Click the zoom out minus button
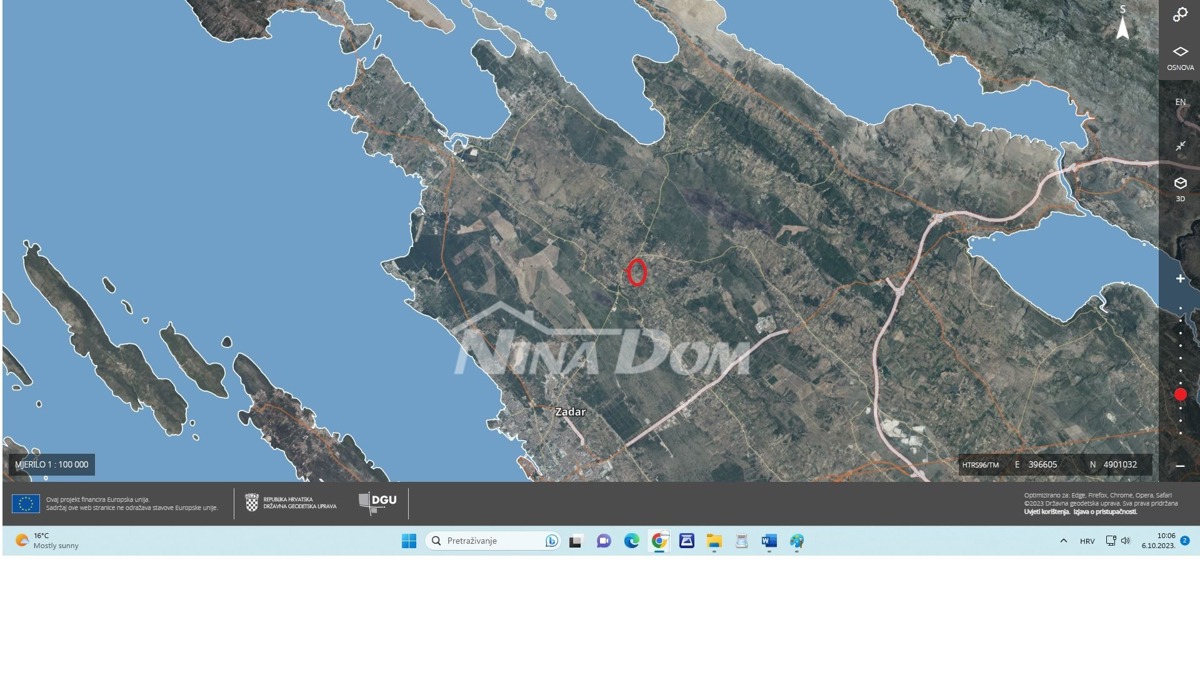 (1180, 466)
